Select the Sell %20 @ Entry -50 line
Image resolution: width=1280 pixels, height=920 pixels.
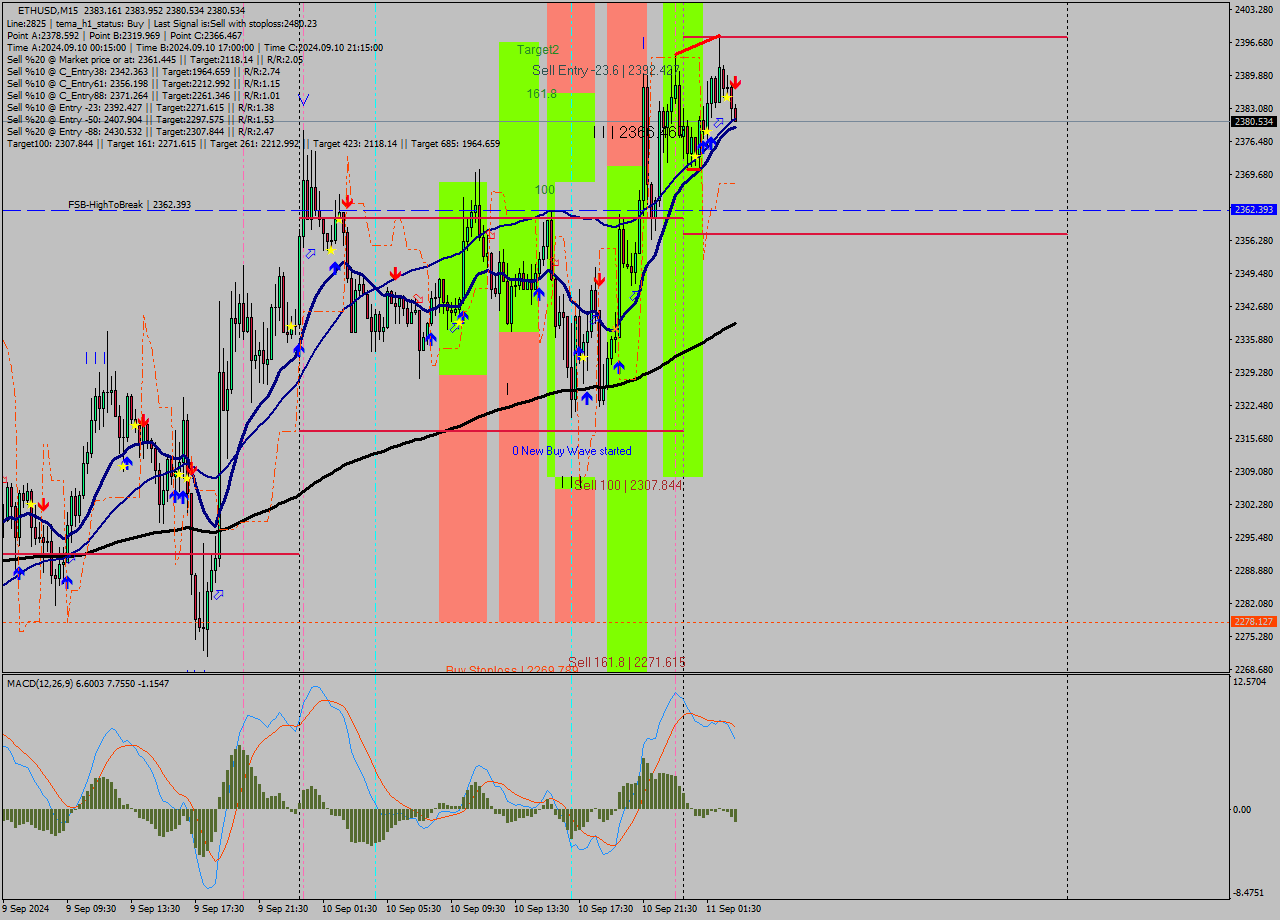coord(140,119)
